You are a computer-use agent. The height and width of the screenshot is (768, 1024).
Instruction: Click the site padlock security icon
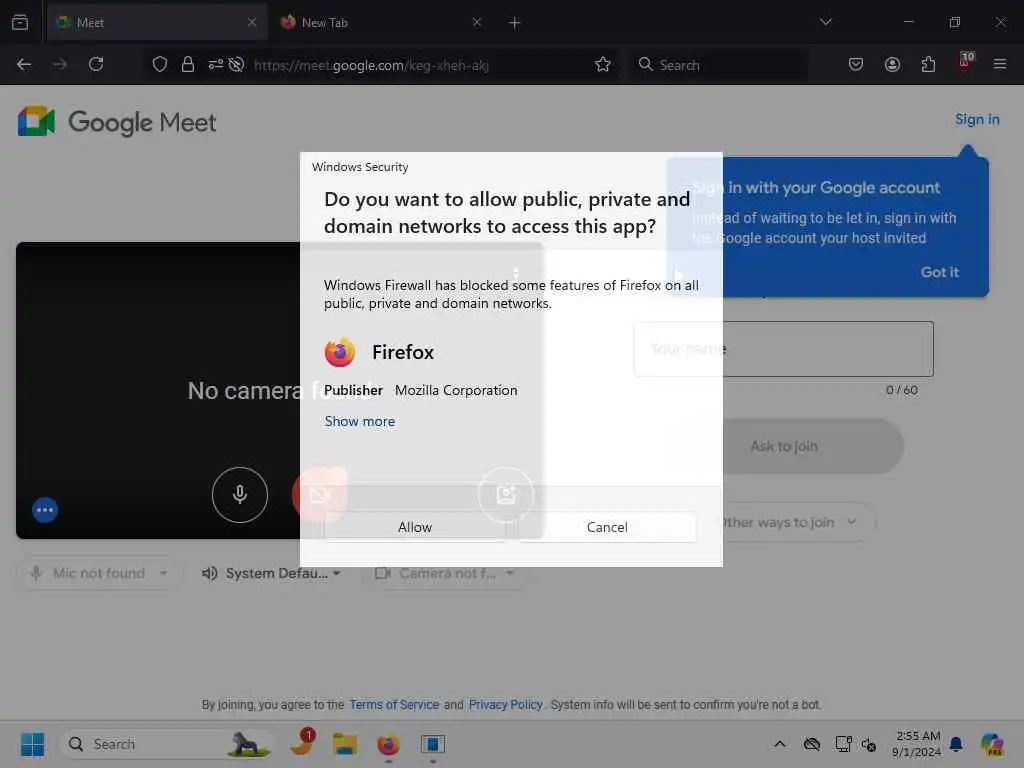pyautogui.click(x=187, y=64)
